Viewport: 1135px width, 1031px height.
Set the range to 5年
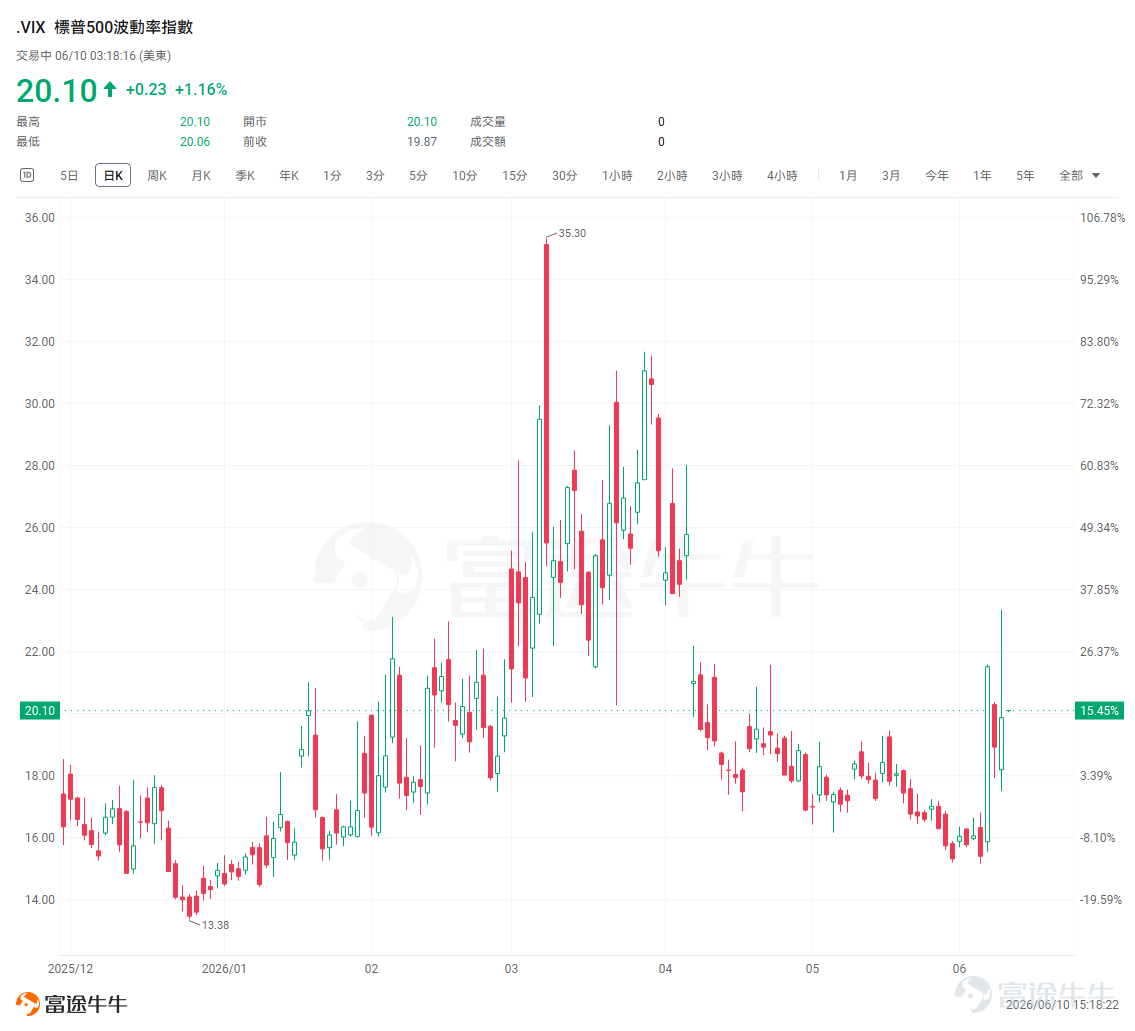pyautogui.click(x=1025, y=175)
